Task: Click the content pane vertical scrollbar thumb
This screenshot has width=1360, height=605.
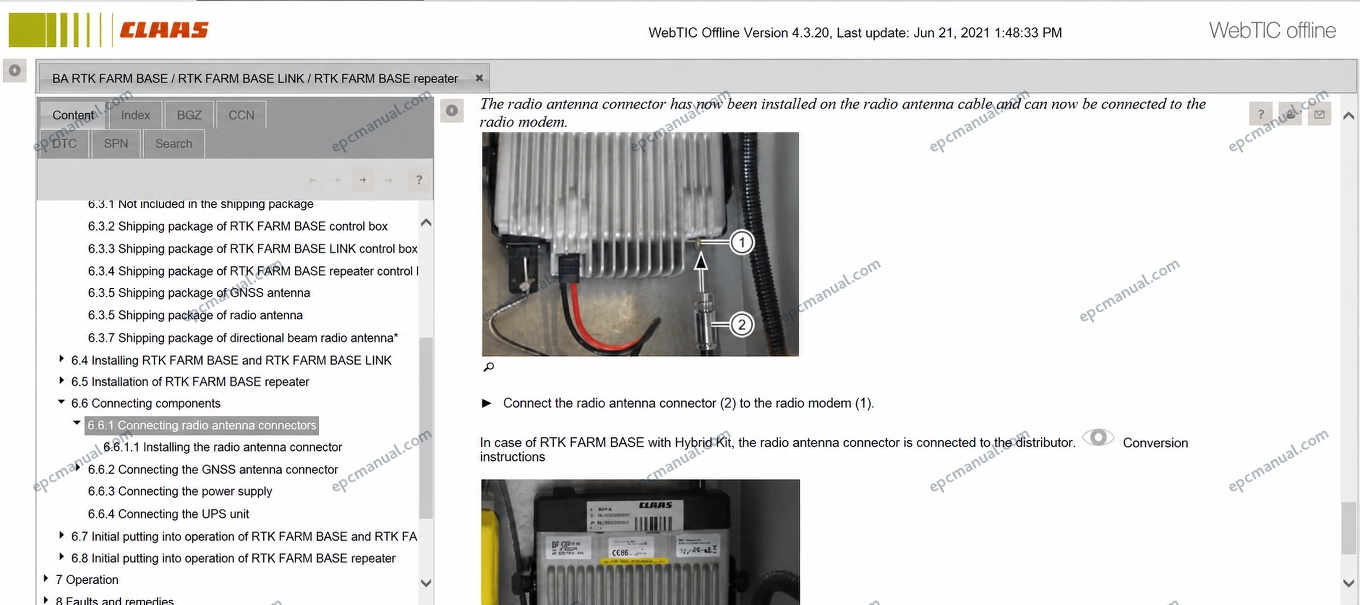Action: [1349, 527]
